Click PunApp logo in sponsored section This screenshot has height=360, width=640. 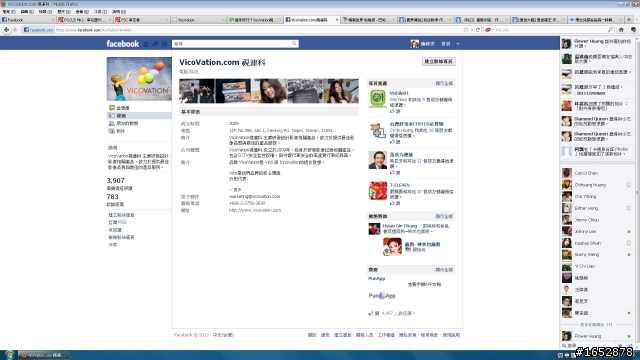click(382, 296)
